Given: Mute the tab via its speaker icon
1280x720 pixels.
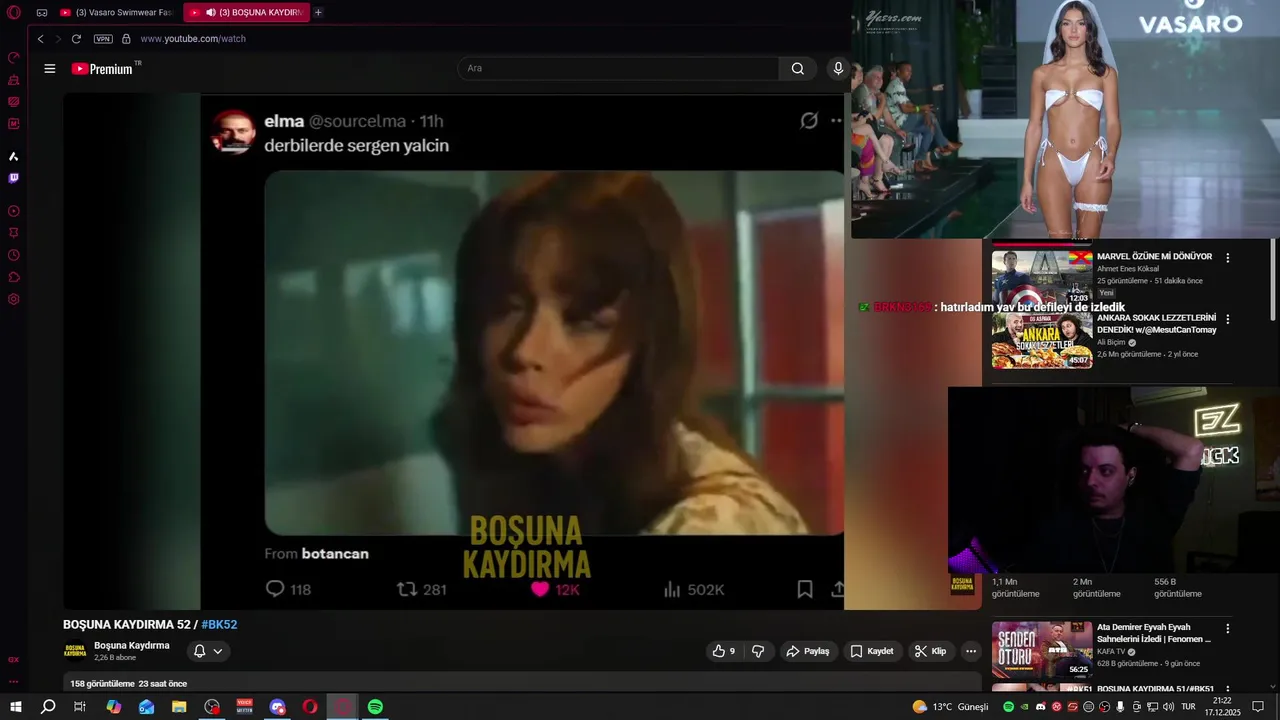Looking at the screenshot, I should tap(211, 12).
